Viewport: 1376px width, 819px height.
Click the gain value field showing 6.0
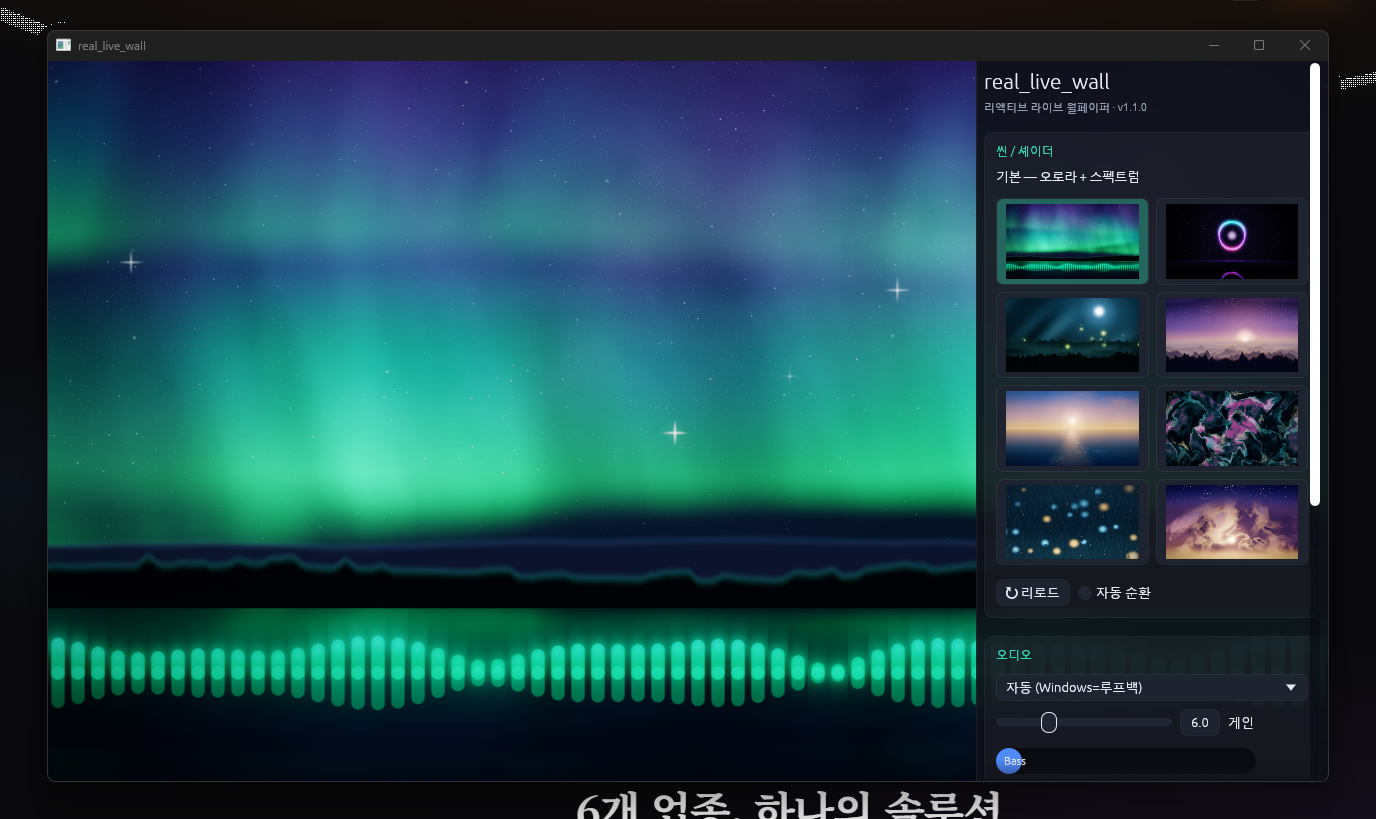(x=1200, y=722)
